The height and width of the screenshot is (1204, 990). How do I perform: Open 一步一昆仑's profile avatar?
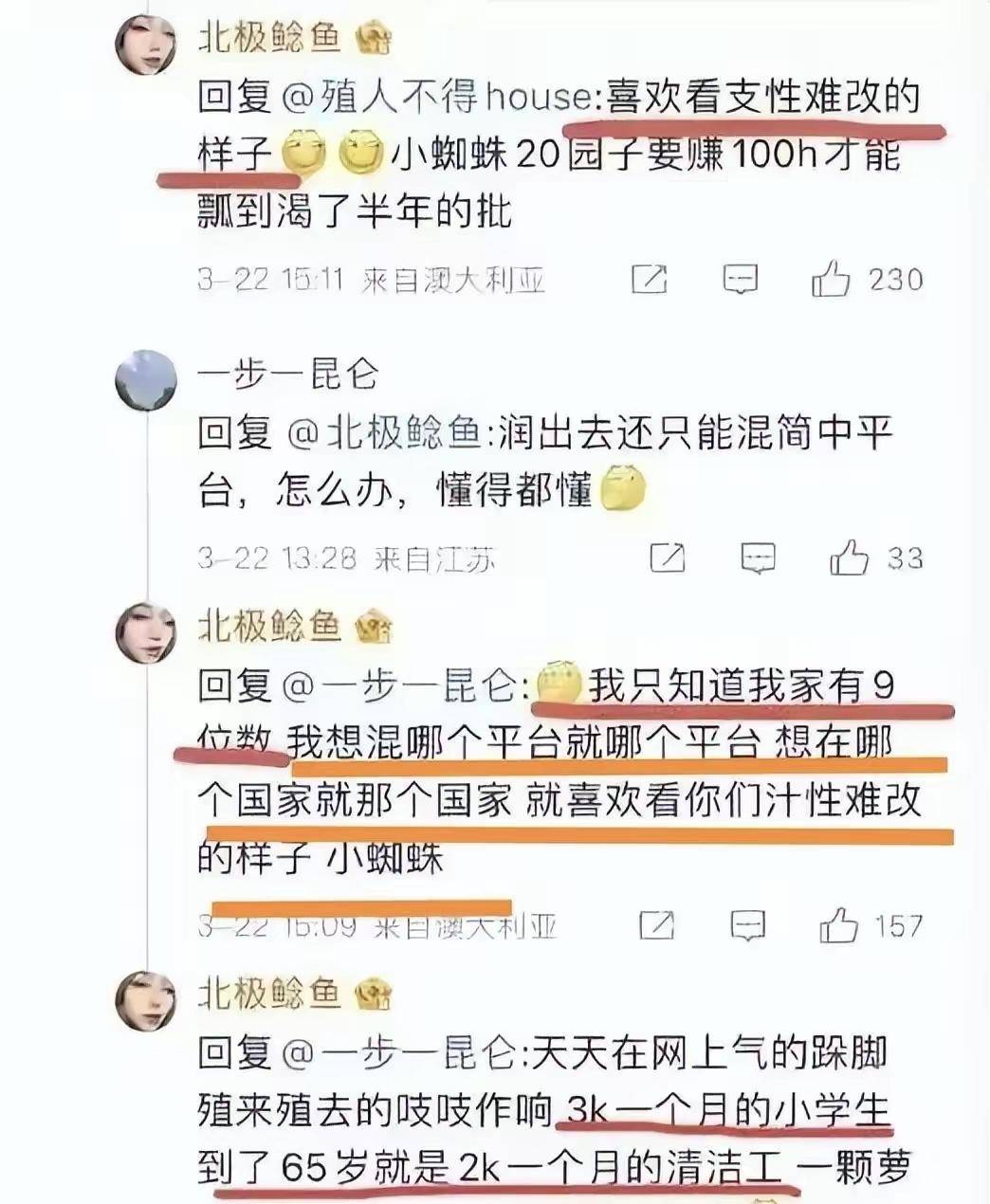pyautogui.click(x=145, y=380)
